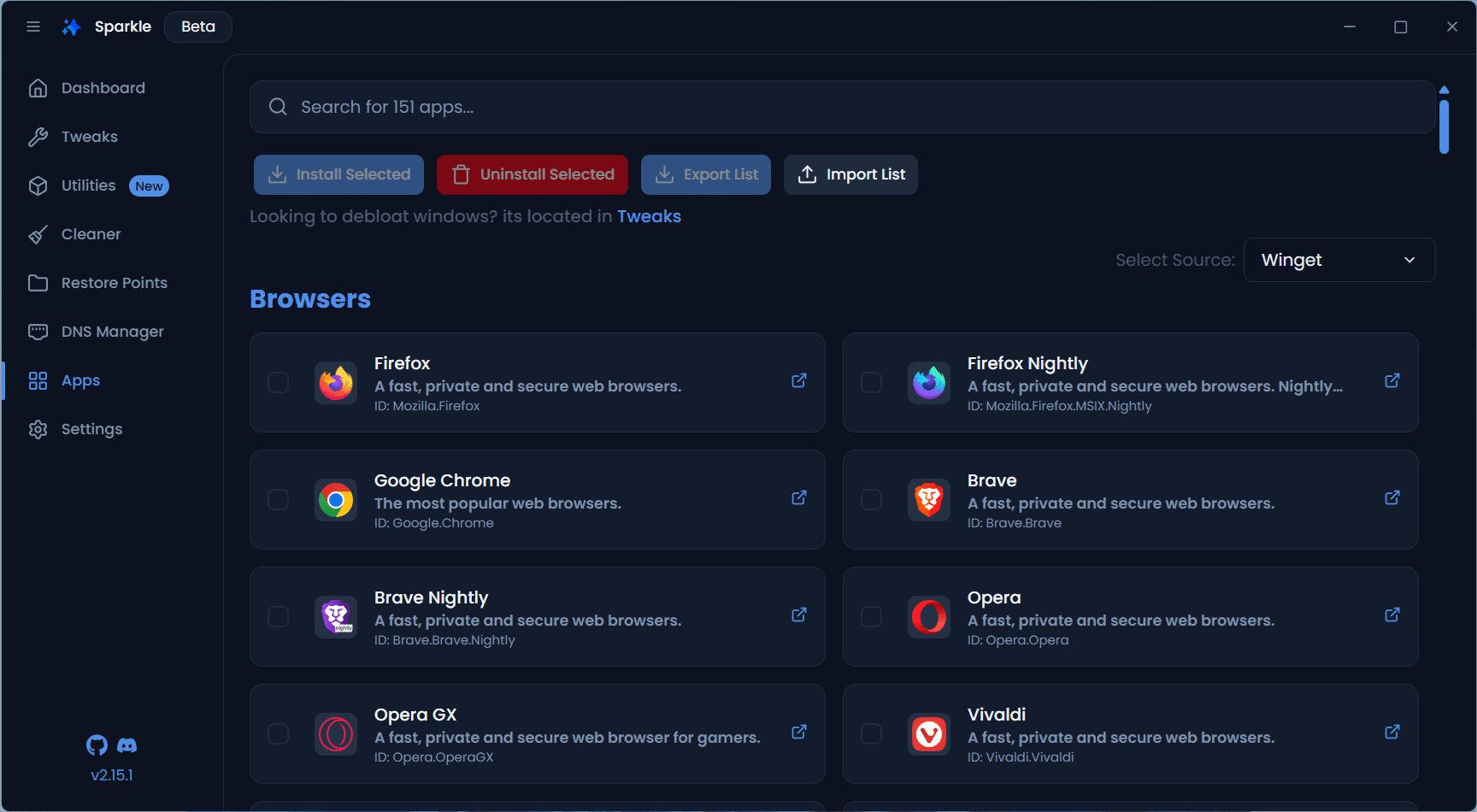Click the Dashboard home icon in sidebar
This screenshot has width=1477, height=812.
tap(38, 88)
